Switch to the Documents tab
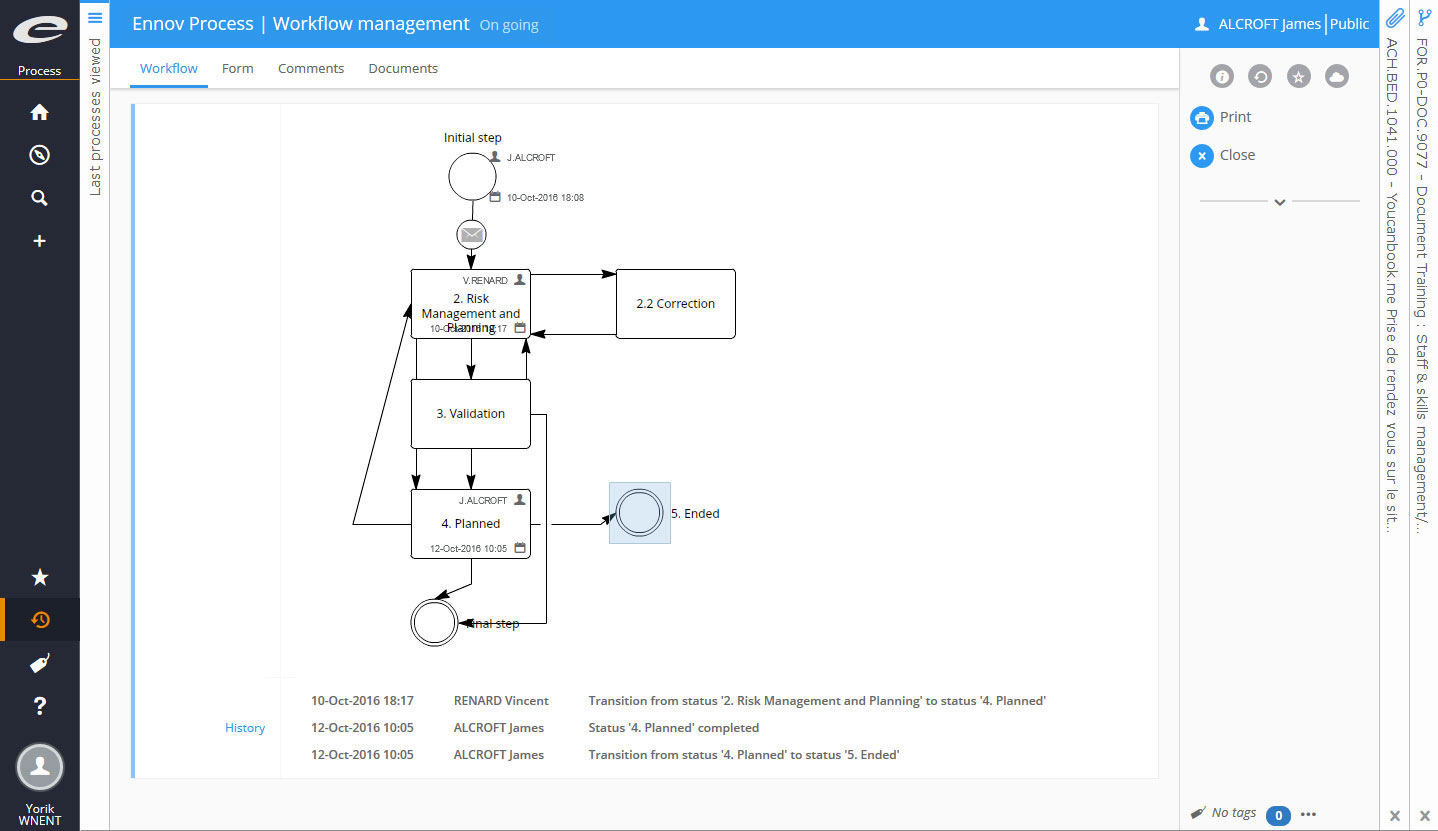This screenshot has height=831, width=1438. click(x=403, y=69)
